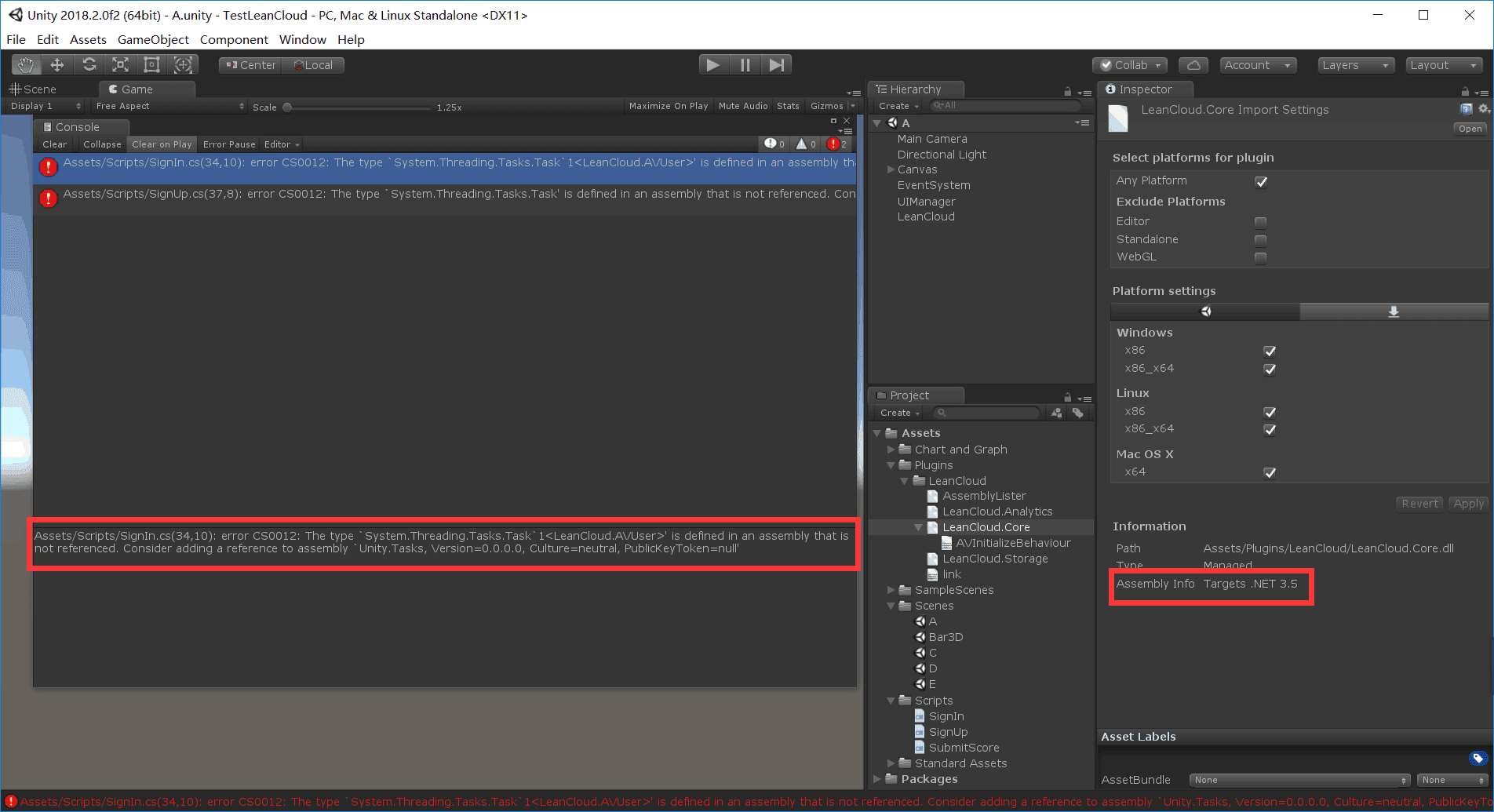1494x812 pixels.
Task: Check Exclude Standalone platform
Action: tap(1260, 240)
